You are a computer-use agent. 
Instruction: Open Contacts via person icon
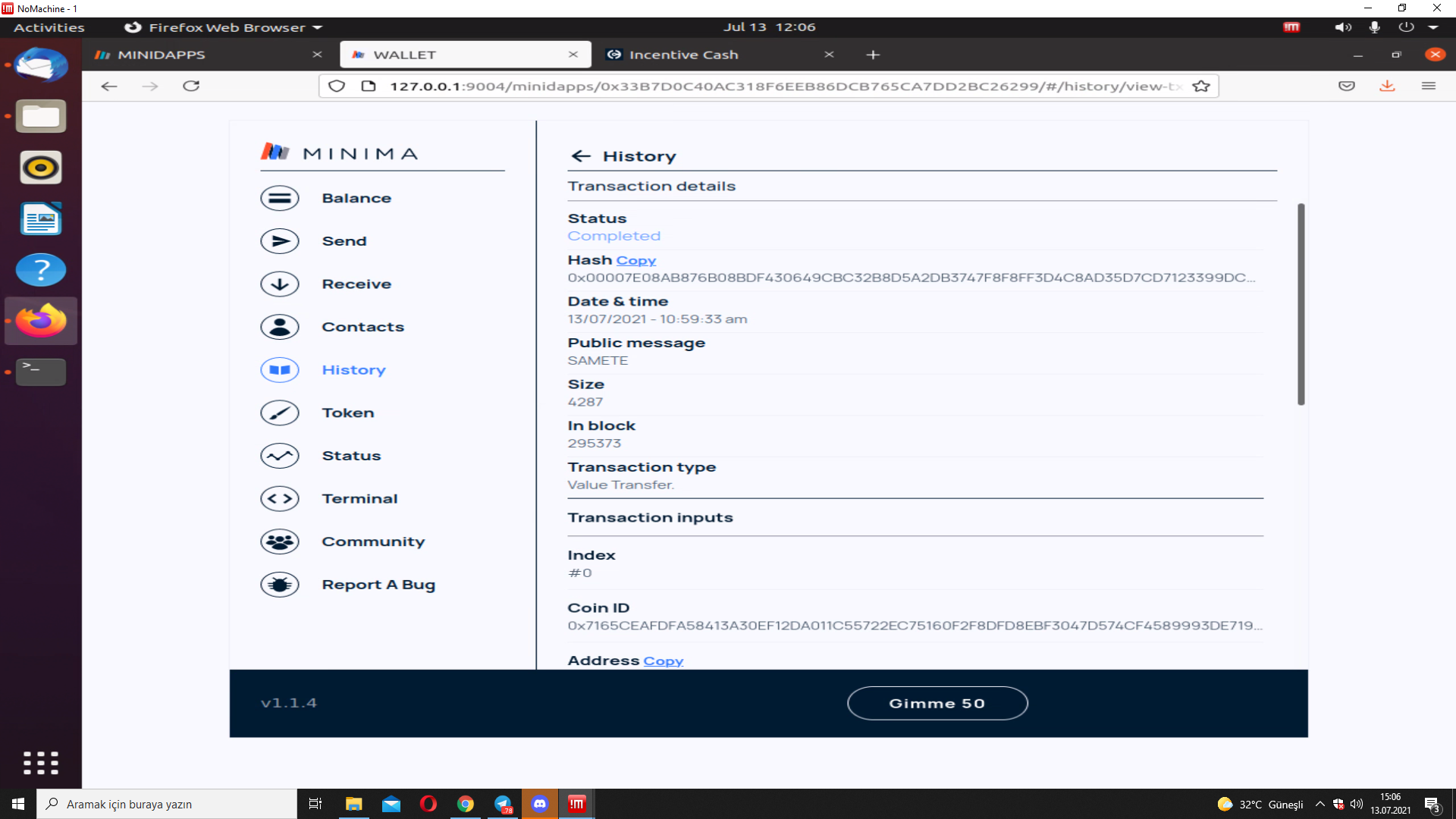[280, 327]
